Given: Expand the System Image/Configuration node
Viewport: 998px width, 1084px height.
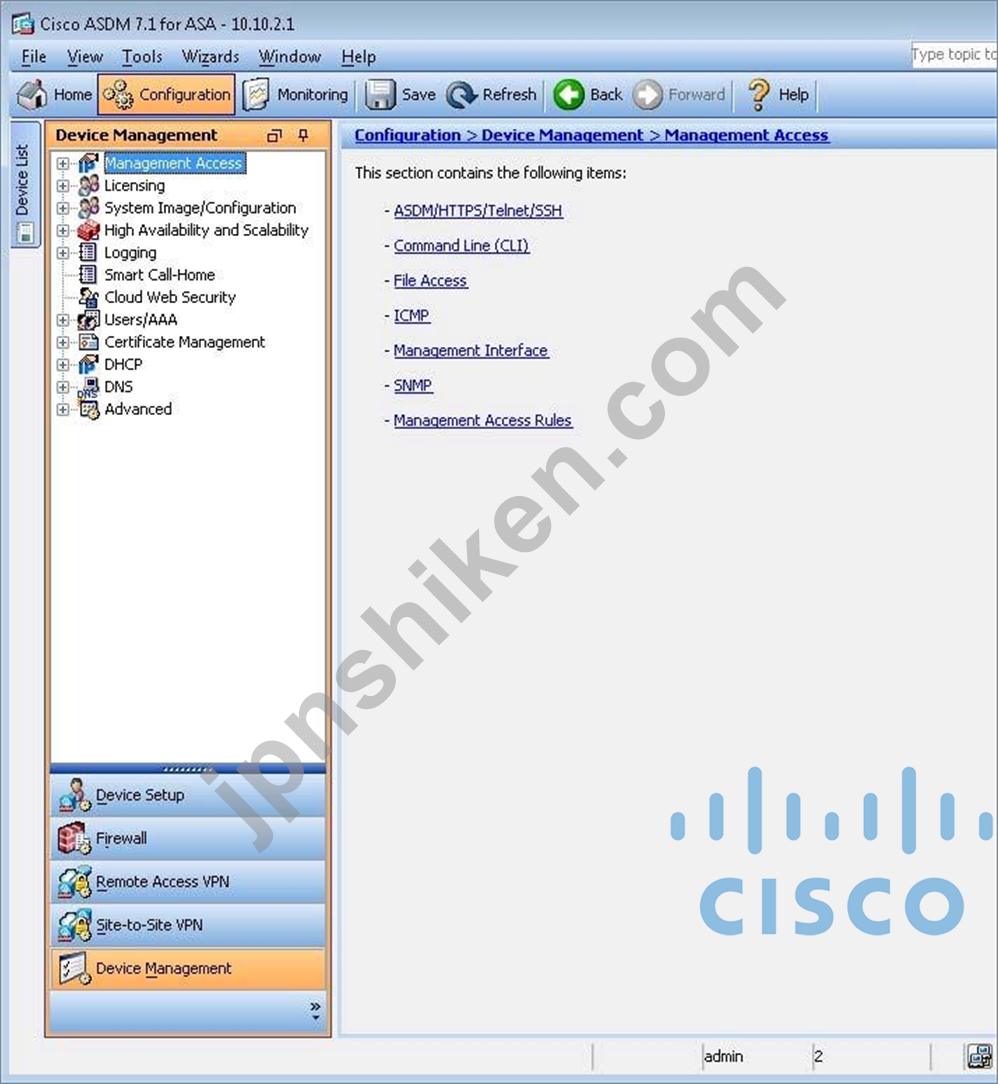Looking at the screenshot, I should [63, 208].
